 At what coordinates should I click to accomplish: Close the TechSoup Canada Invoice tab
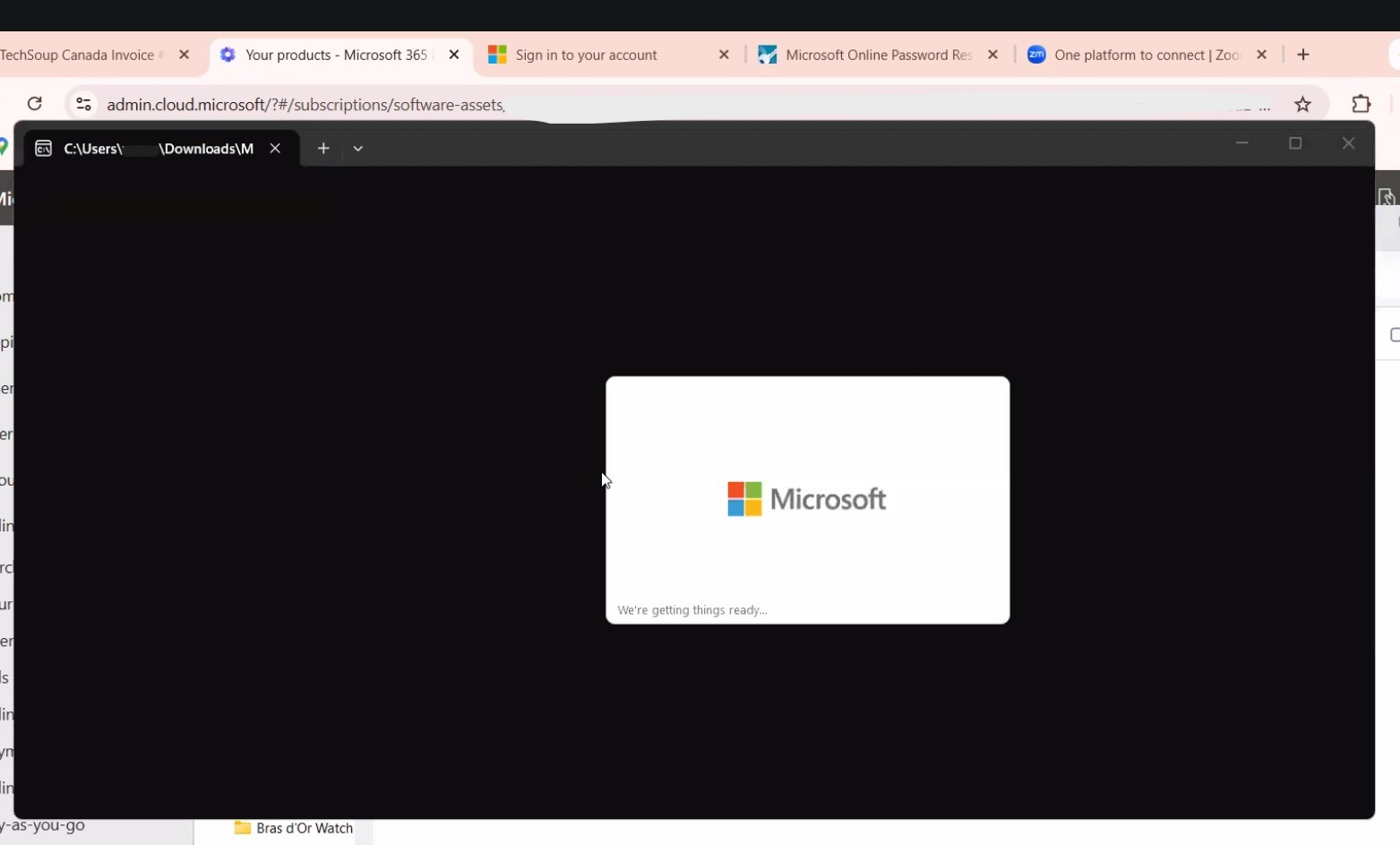pos(184,55)
